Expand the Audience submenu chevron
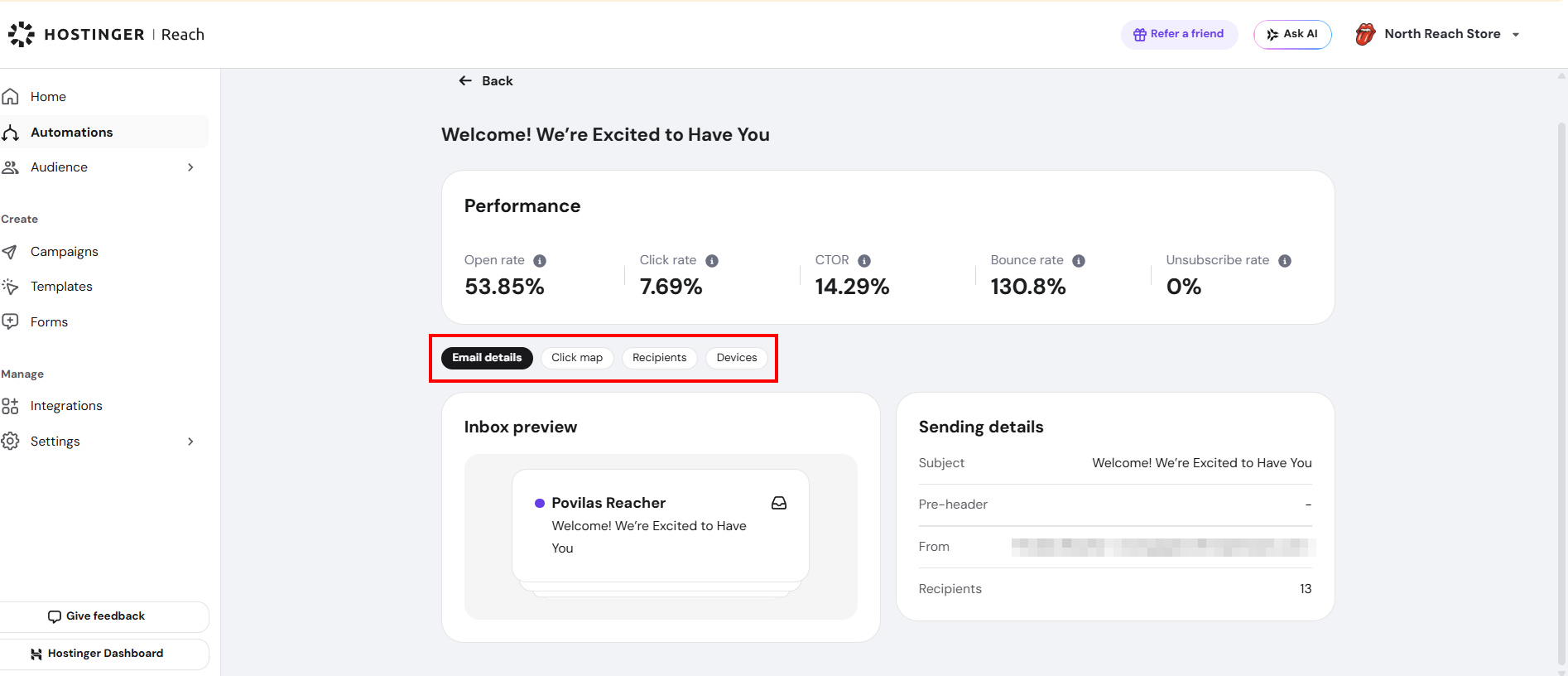1568x676 pixels. [x=190, y=167]
